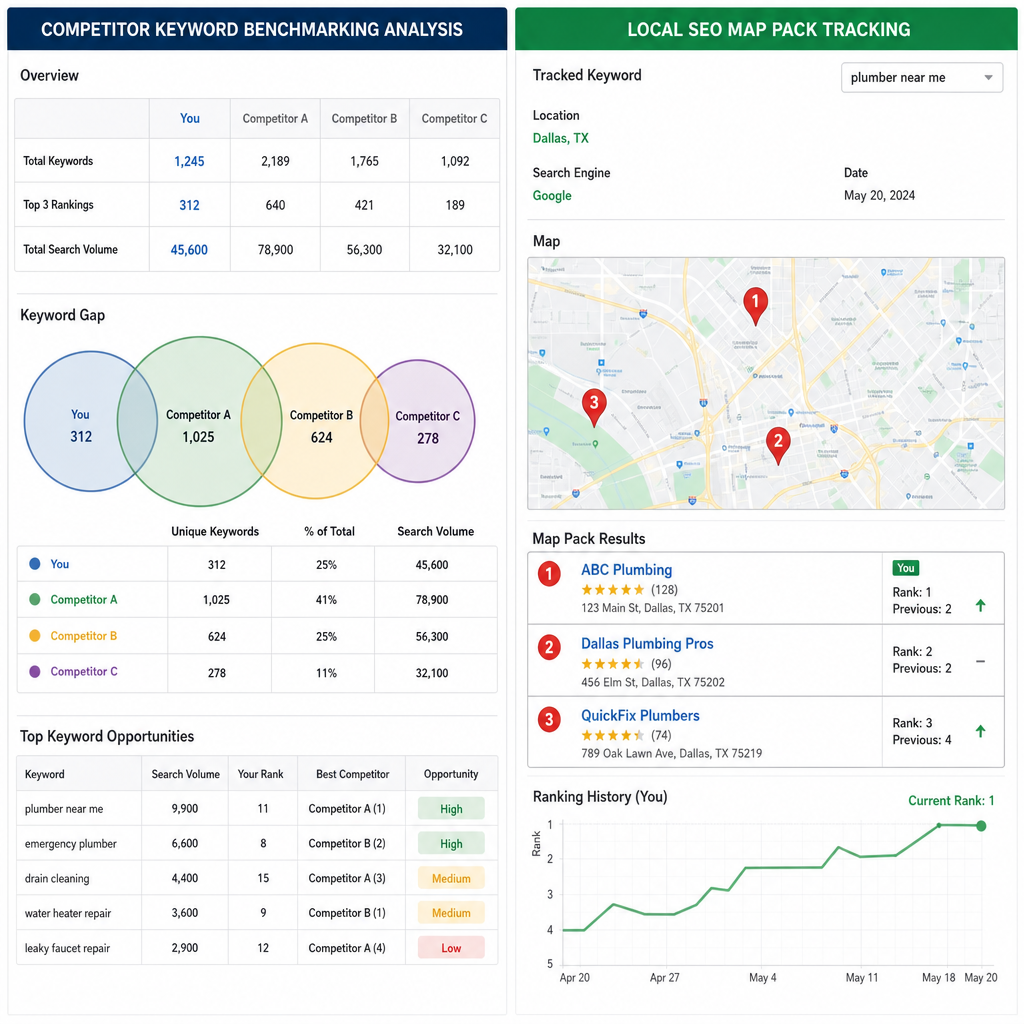This screenshot has width=1024, height=1024.
Task: Click the green 'You' badge in map pack results
Action: (905, 568)
